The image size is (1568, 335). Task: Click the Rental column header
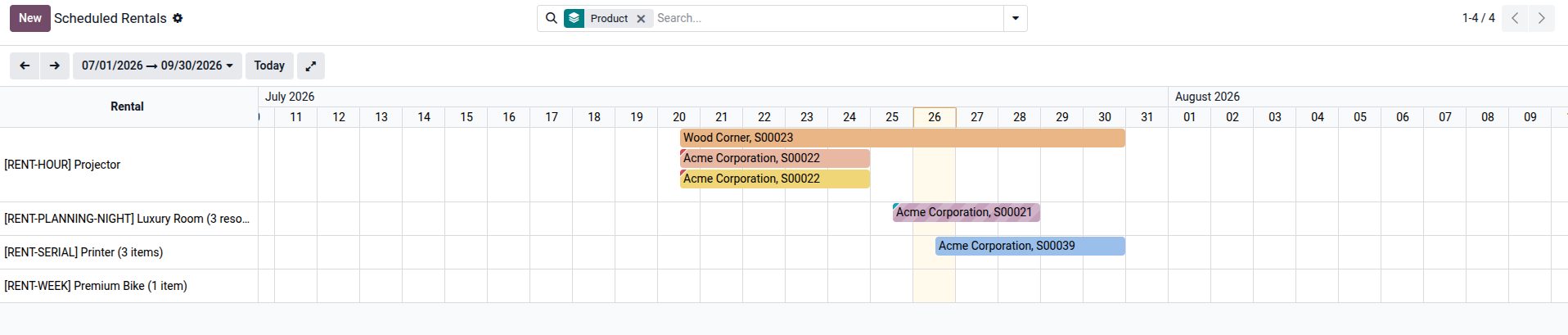(127, 106)
